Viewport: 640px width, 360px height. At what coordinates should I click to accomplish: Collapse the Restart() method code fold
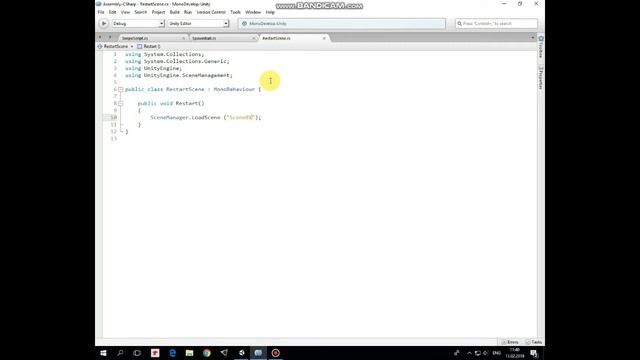pyautogui.click(x=121, y=104)
